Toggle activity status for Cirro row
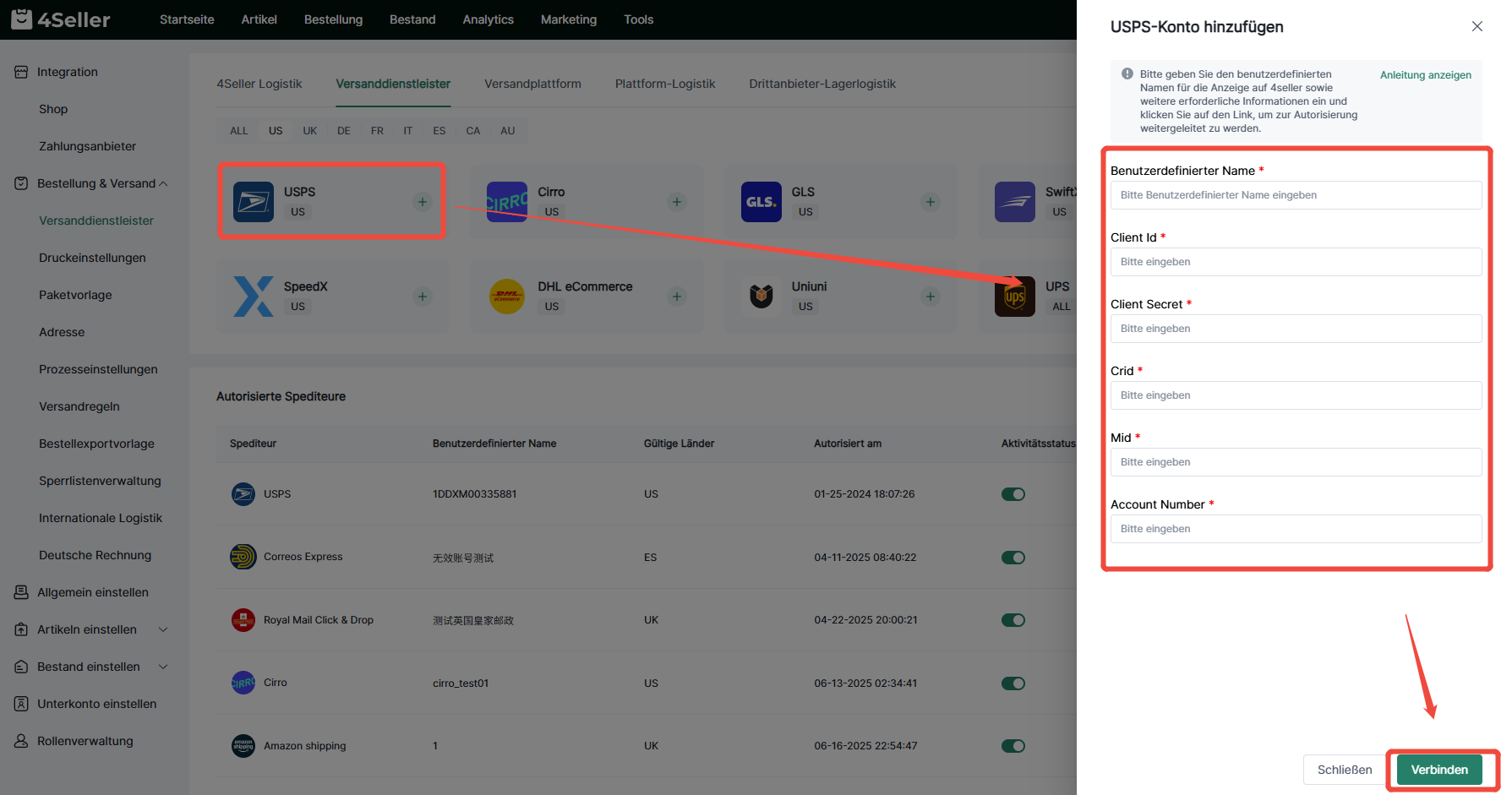Screen dimensions: 1512x795 pos(1013,683)
